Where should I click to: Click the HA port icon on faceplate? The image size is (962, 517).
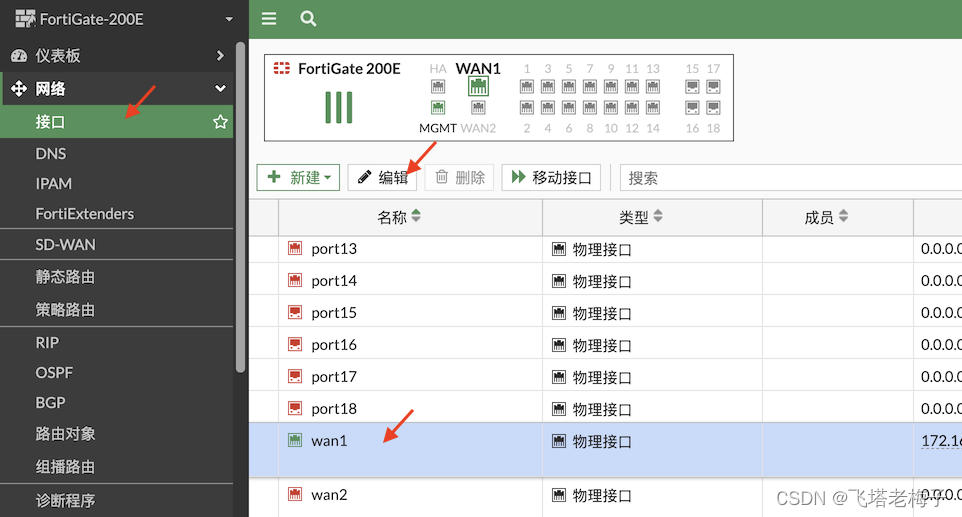pyautogui.click(x=437, y=86)
